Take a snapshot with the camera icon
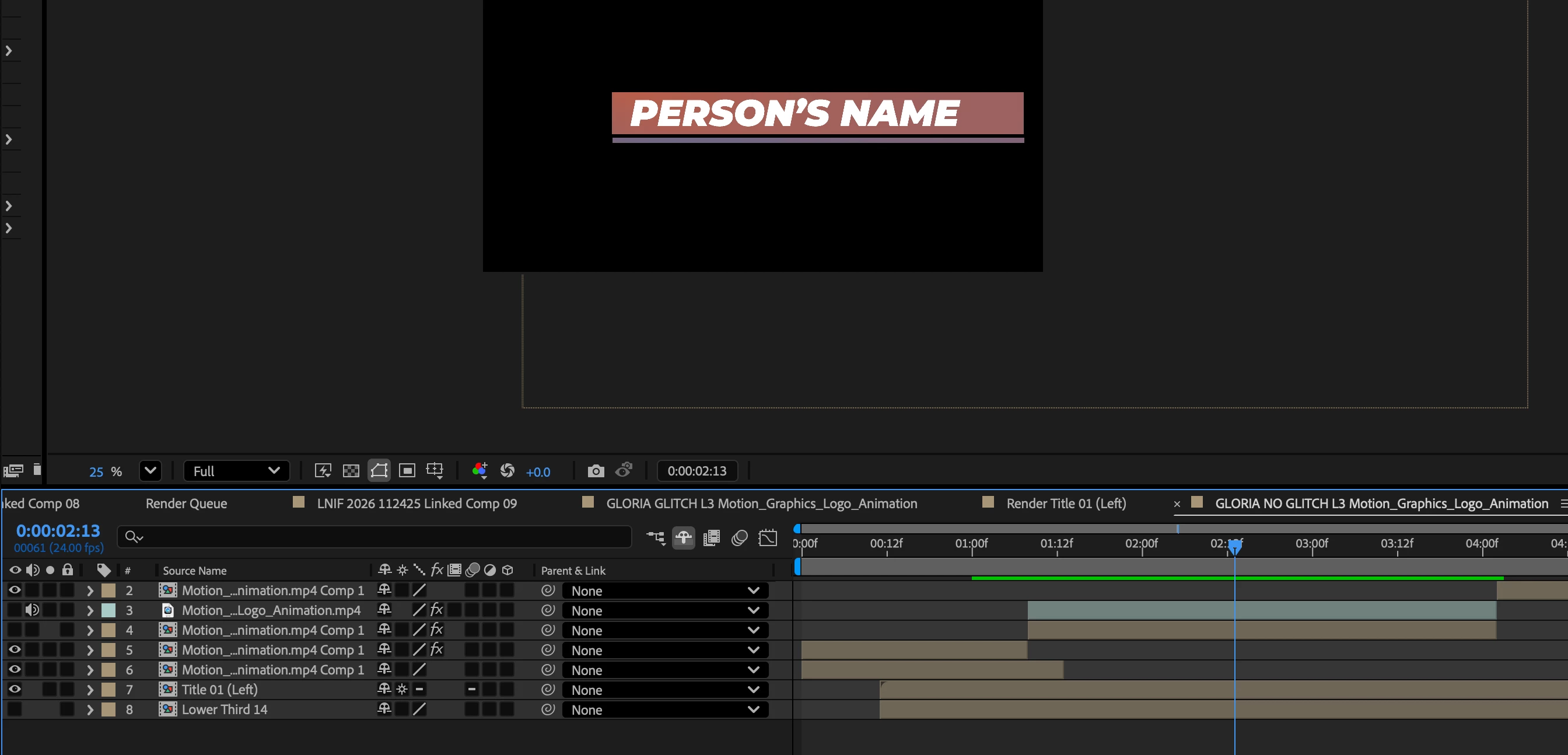Screen dimensions: 1568x755 596,471
